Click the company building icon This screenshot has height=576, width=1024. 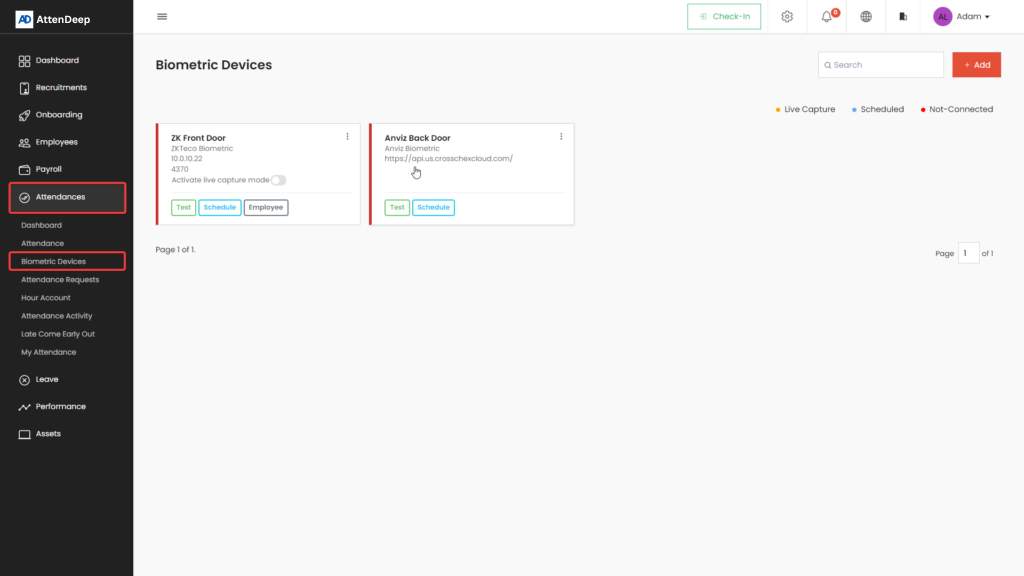click(903, 17)
